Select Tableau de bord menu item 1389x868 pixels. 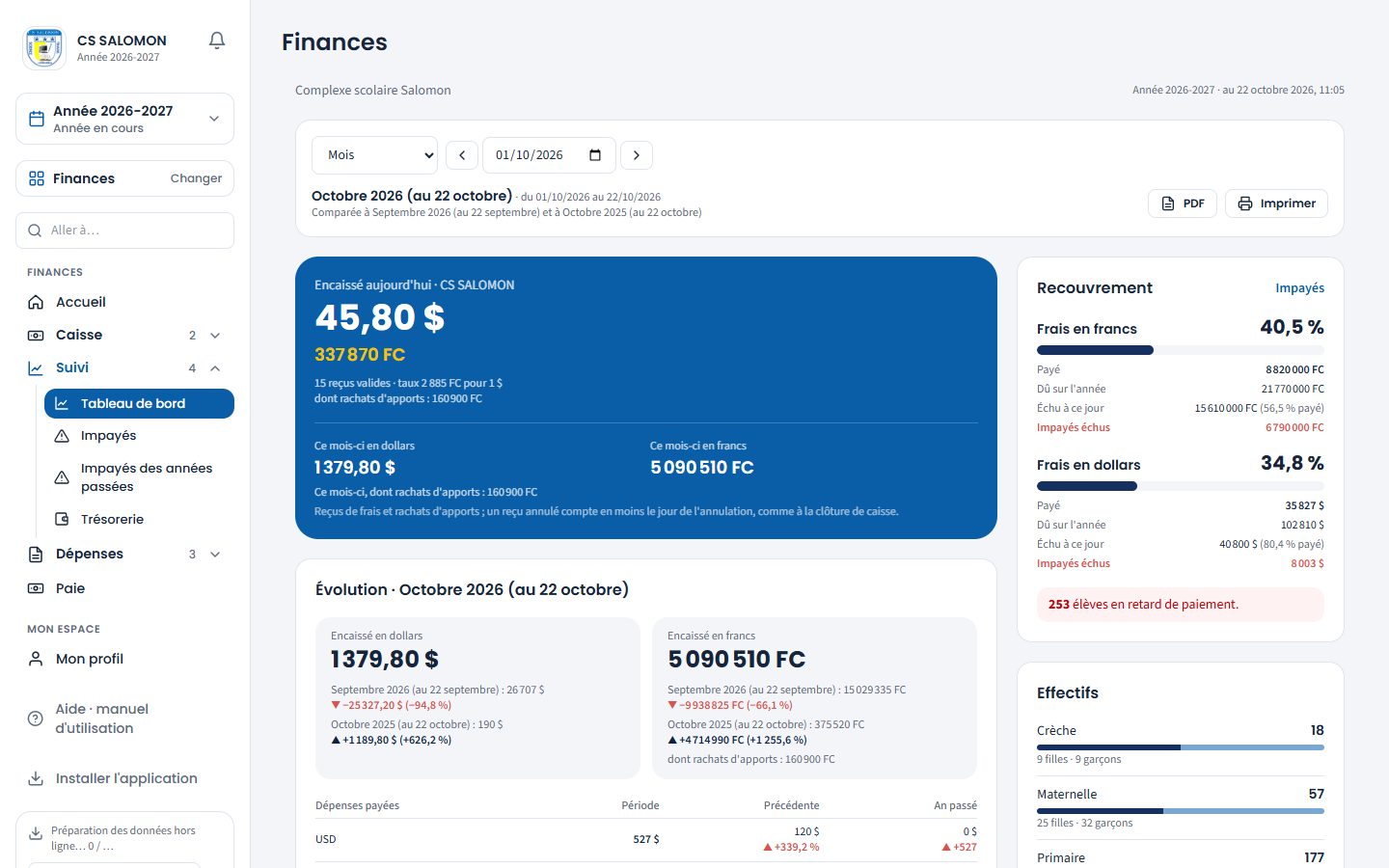click(x=139, y=403)
